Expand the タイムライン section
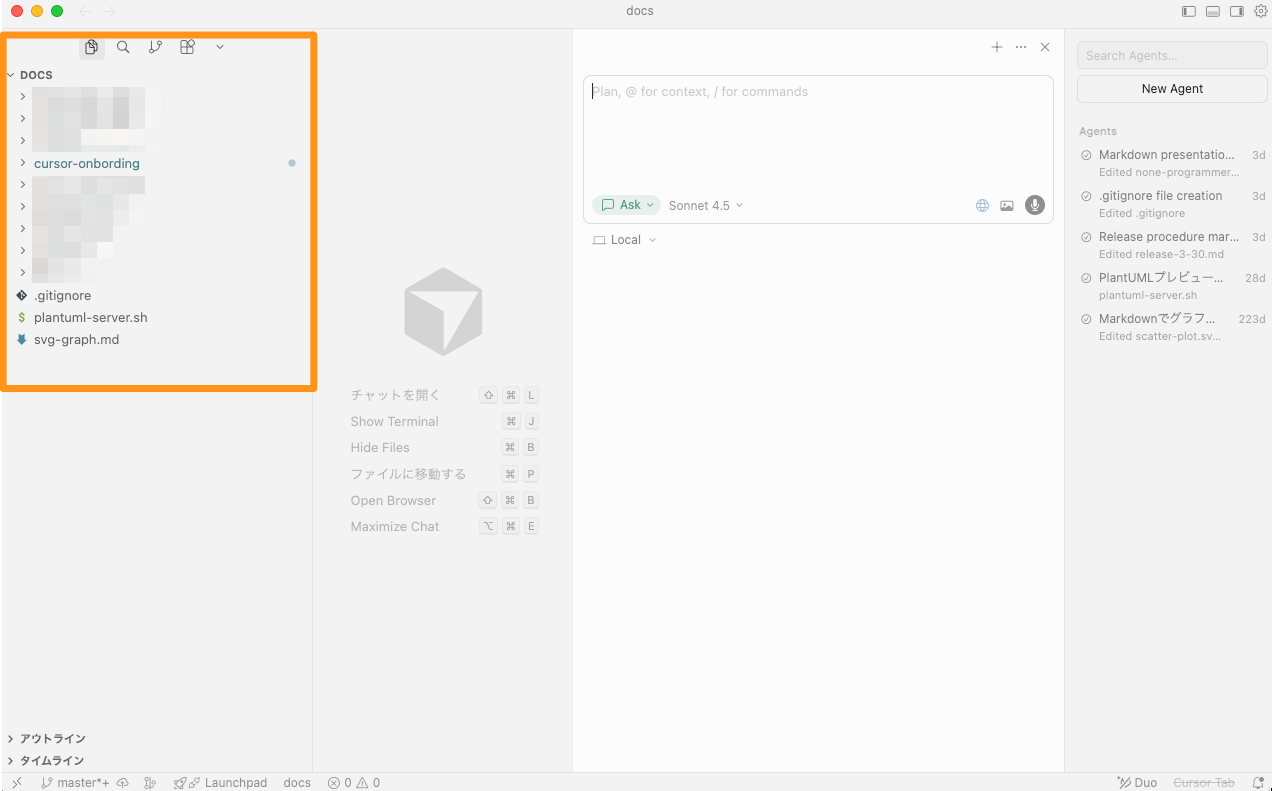 click(52, 761)
